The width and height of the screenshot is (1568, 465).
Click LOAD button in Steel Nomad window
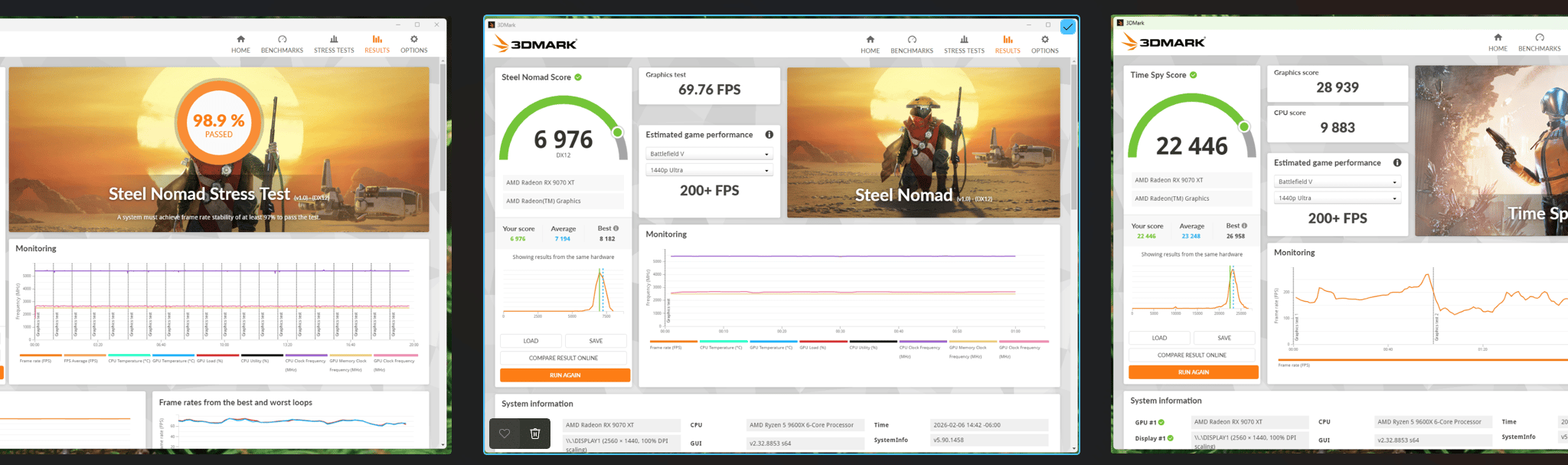click(531, 341)
